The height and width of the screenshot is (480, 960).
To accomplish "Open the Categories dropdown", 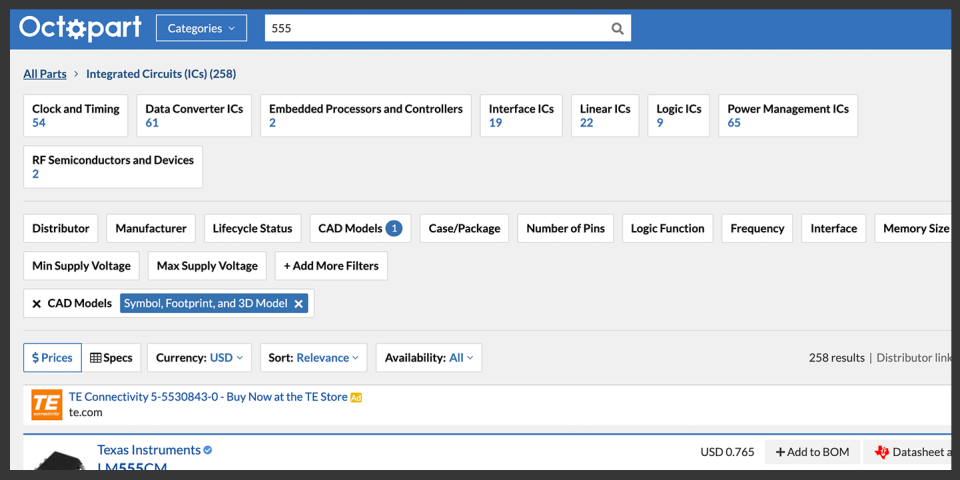I will pos(201,28).
